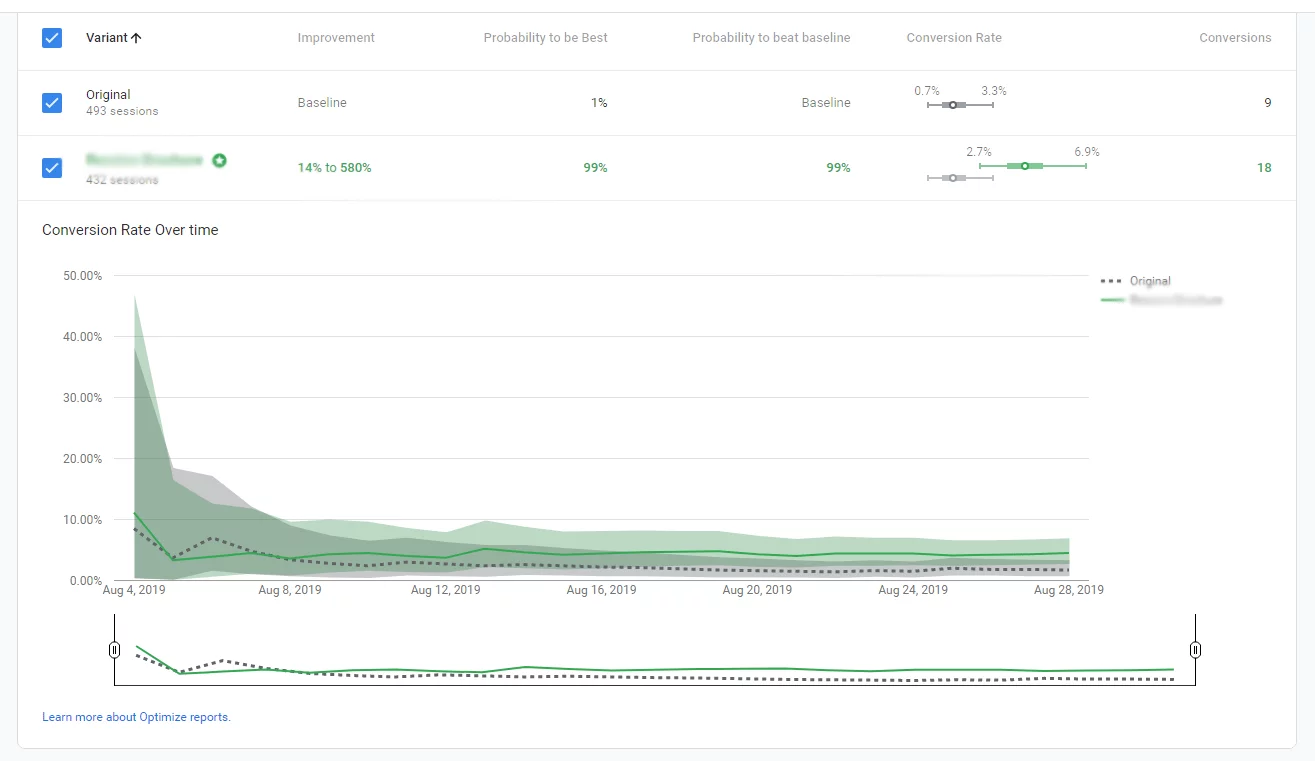The width and height of the screenshot is (1315, 761).
Task: Open Learn more about Optimize reports link
Action: click(136, 717)
